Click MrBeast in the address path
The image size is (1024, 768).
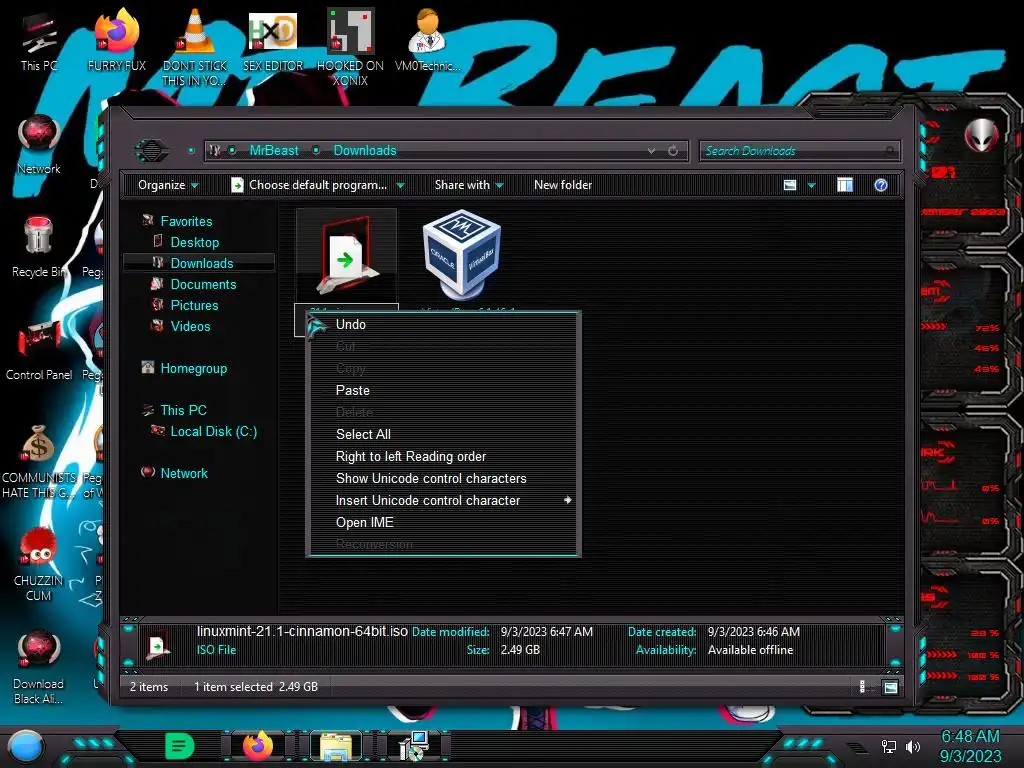(x=274, y=150)
